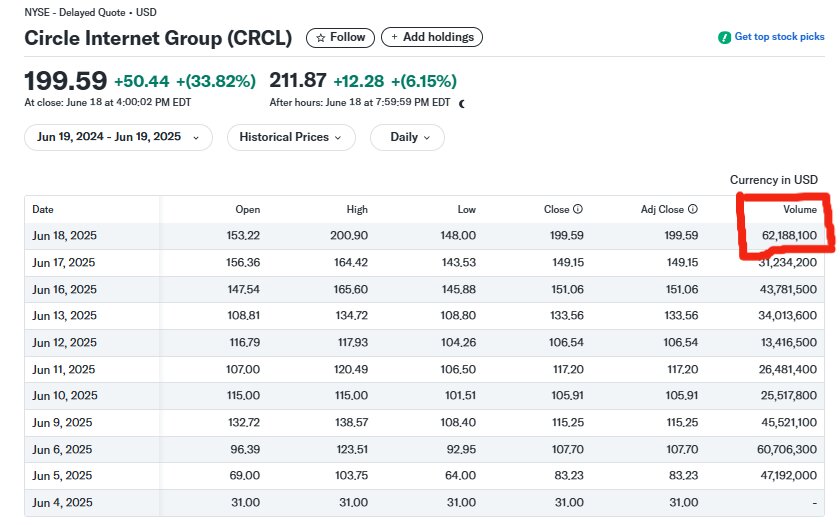Click the open price 107.00
Screen dimensions: 840x525
(243, 369)
